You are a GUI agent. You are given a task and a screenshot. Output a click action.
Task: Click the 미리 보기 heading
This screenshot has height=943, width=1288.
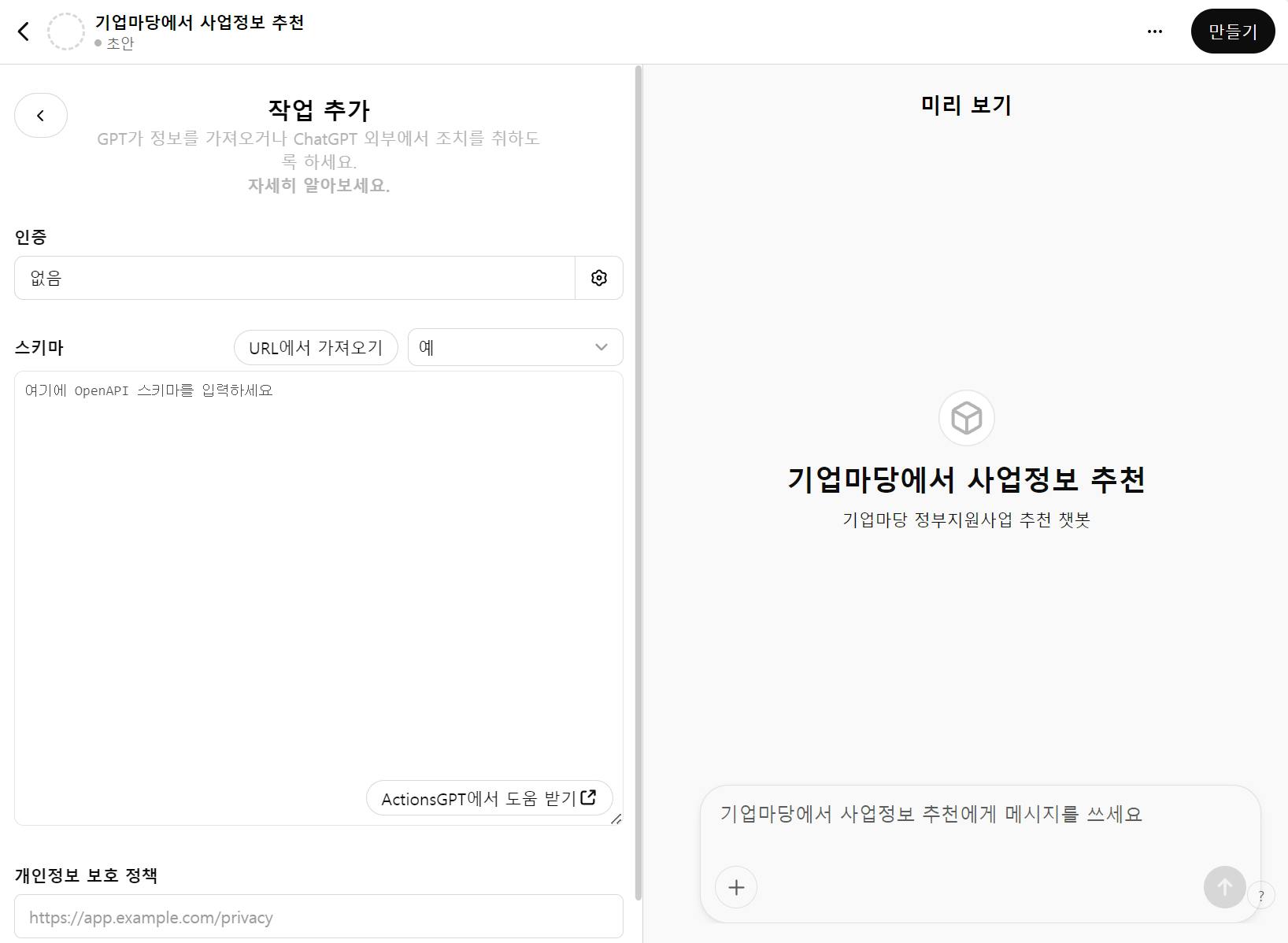coord(967,105)
